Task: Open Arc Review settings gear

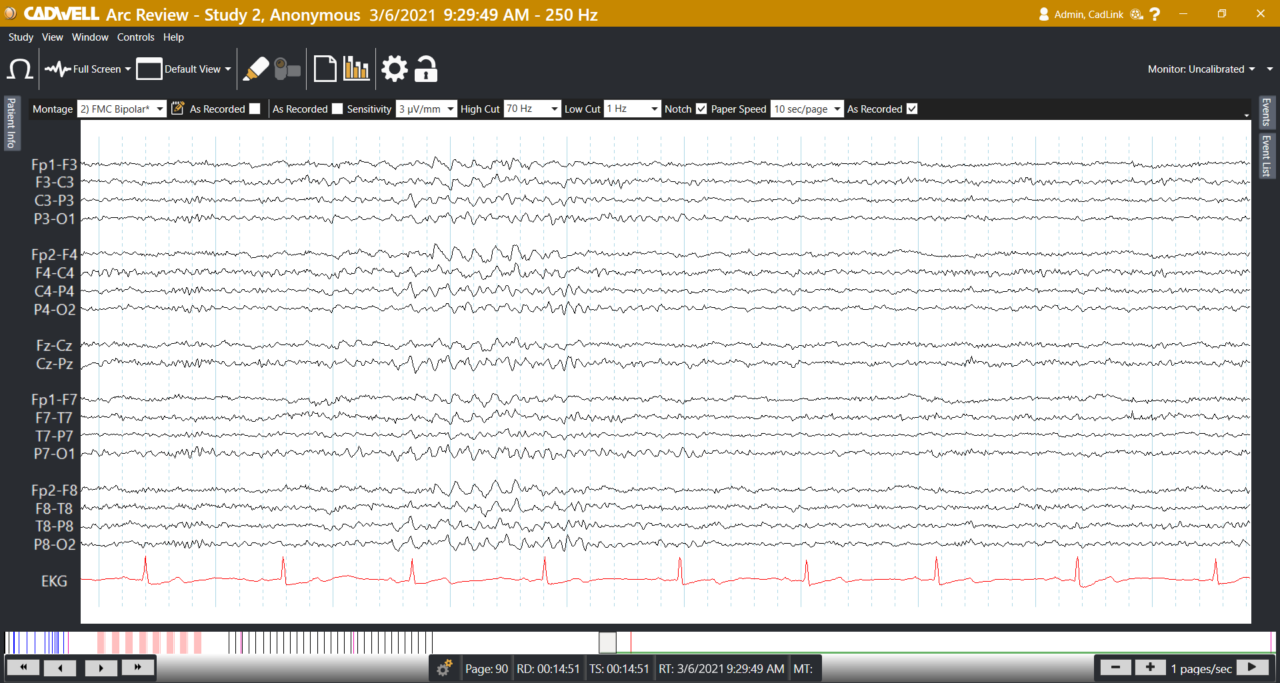Action: pos(394,68)
